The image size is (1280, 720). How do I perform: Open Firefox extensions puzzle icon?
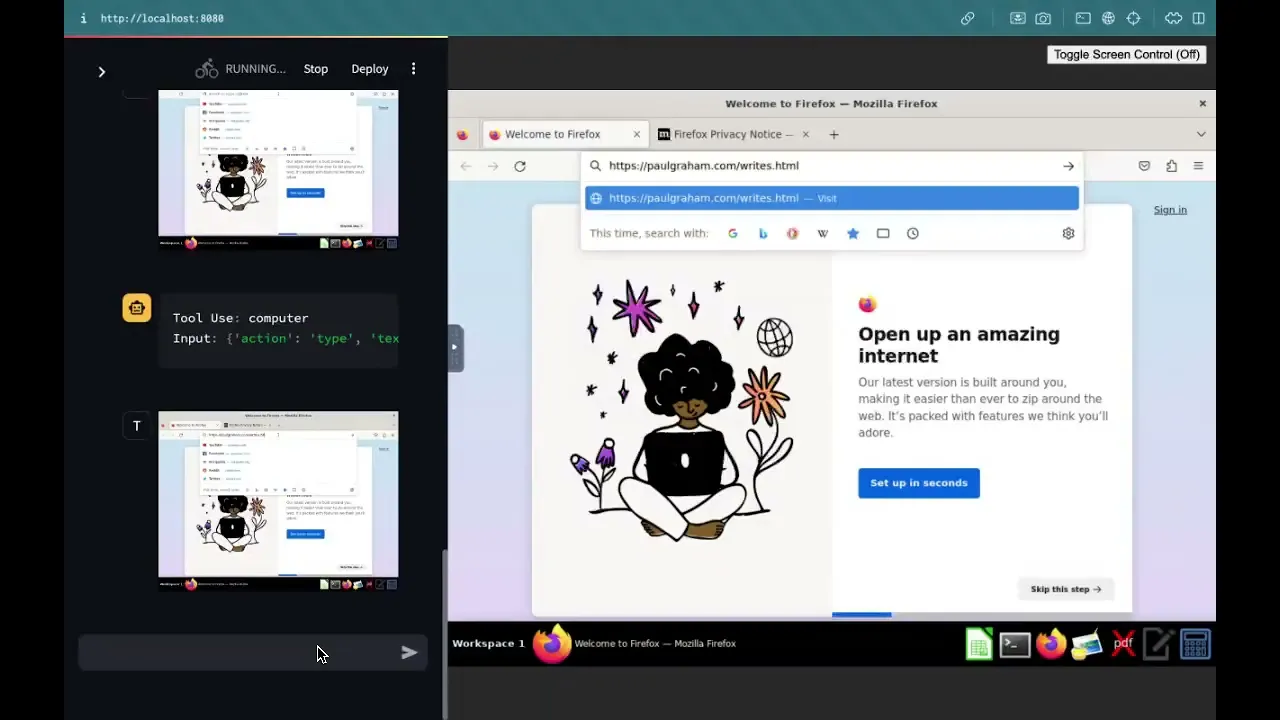pyautogui.click(x=1171, y=166)
